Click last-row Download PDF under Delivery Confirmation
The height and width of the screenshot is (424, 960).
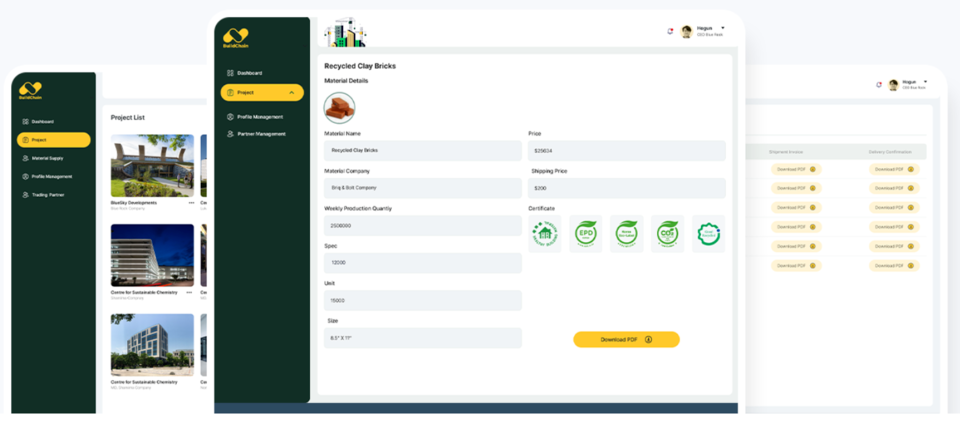pyautogui.click(x=894, y=266)
